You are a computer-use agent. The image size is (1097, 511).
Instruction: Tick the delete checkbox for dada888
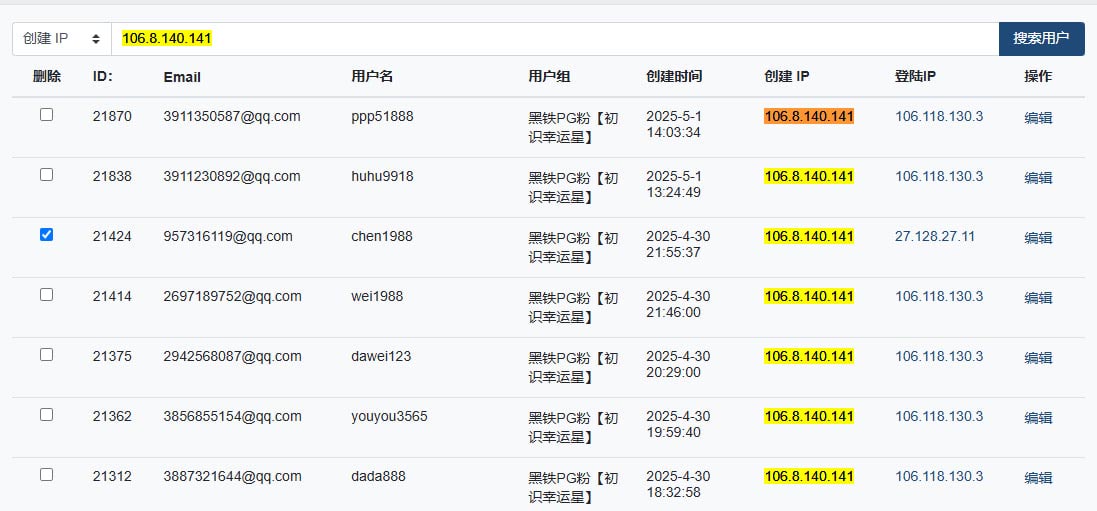pos(46,475)
